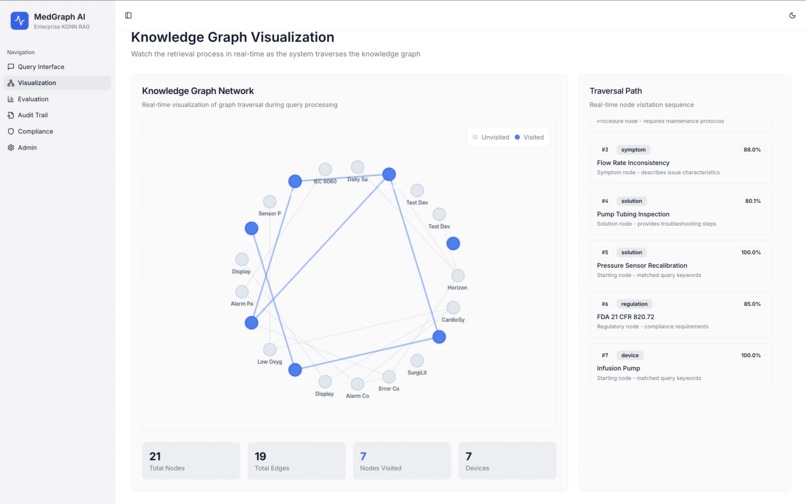The image size is (806, 504).
Task: Collapse the sidebar with the panel toggle icon
Action: pyautogui.click(x=129, y=15)
